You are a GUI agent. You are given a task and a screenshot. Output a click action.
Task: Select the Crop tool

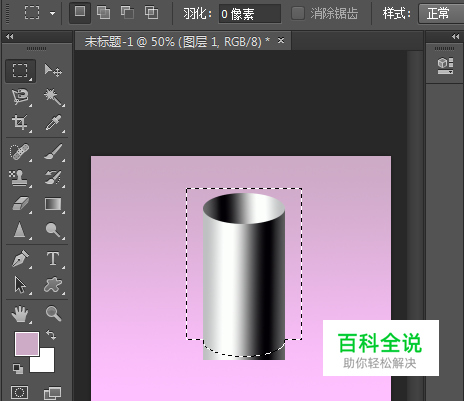coord(20,123)
